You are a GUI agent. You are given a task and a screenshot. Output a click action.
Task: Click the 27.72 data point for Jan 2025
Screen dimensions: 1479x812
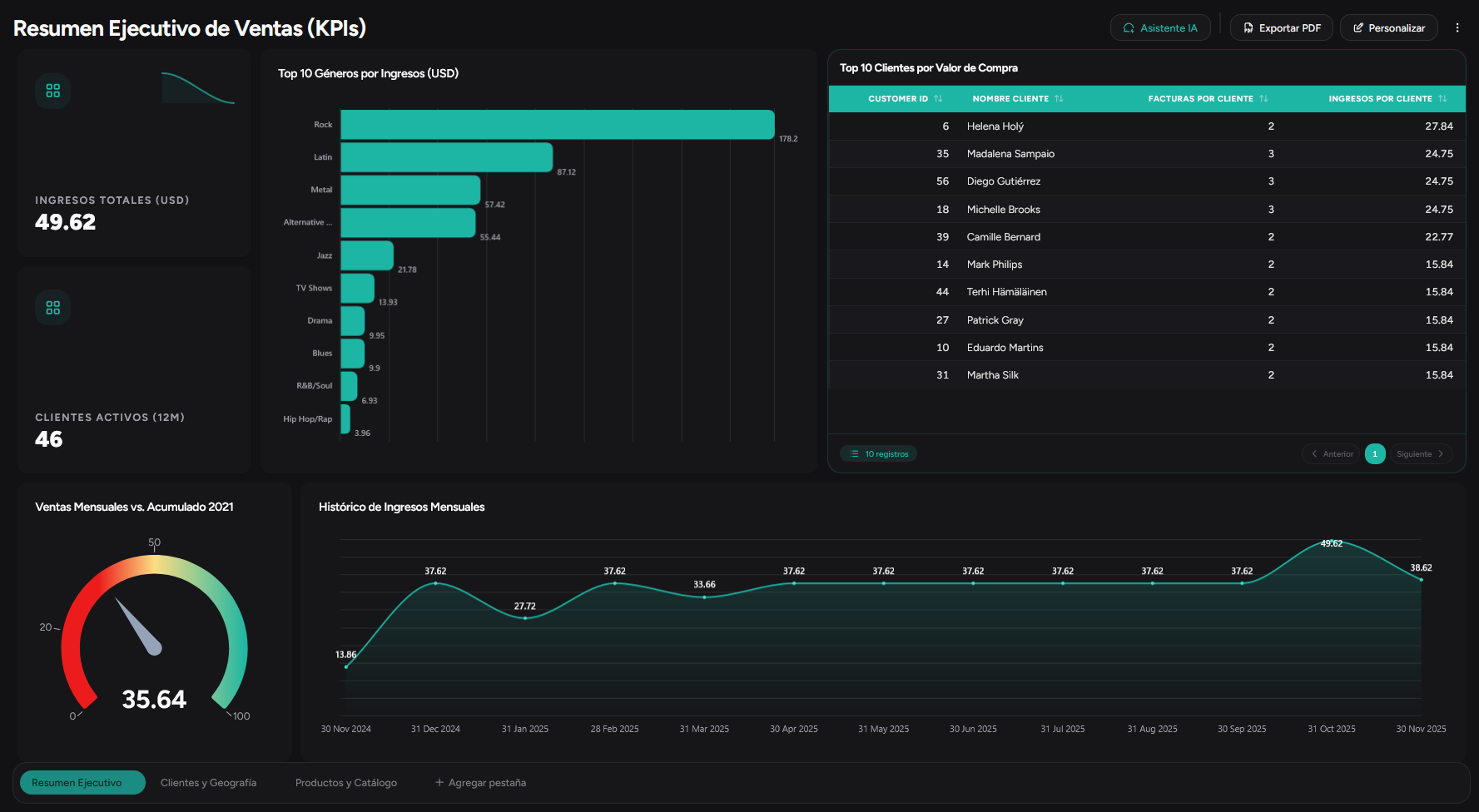[525, 617]
